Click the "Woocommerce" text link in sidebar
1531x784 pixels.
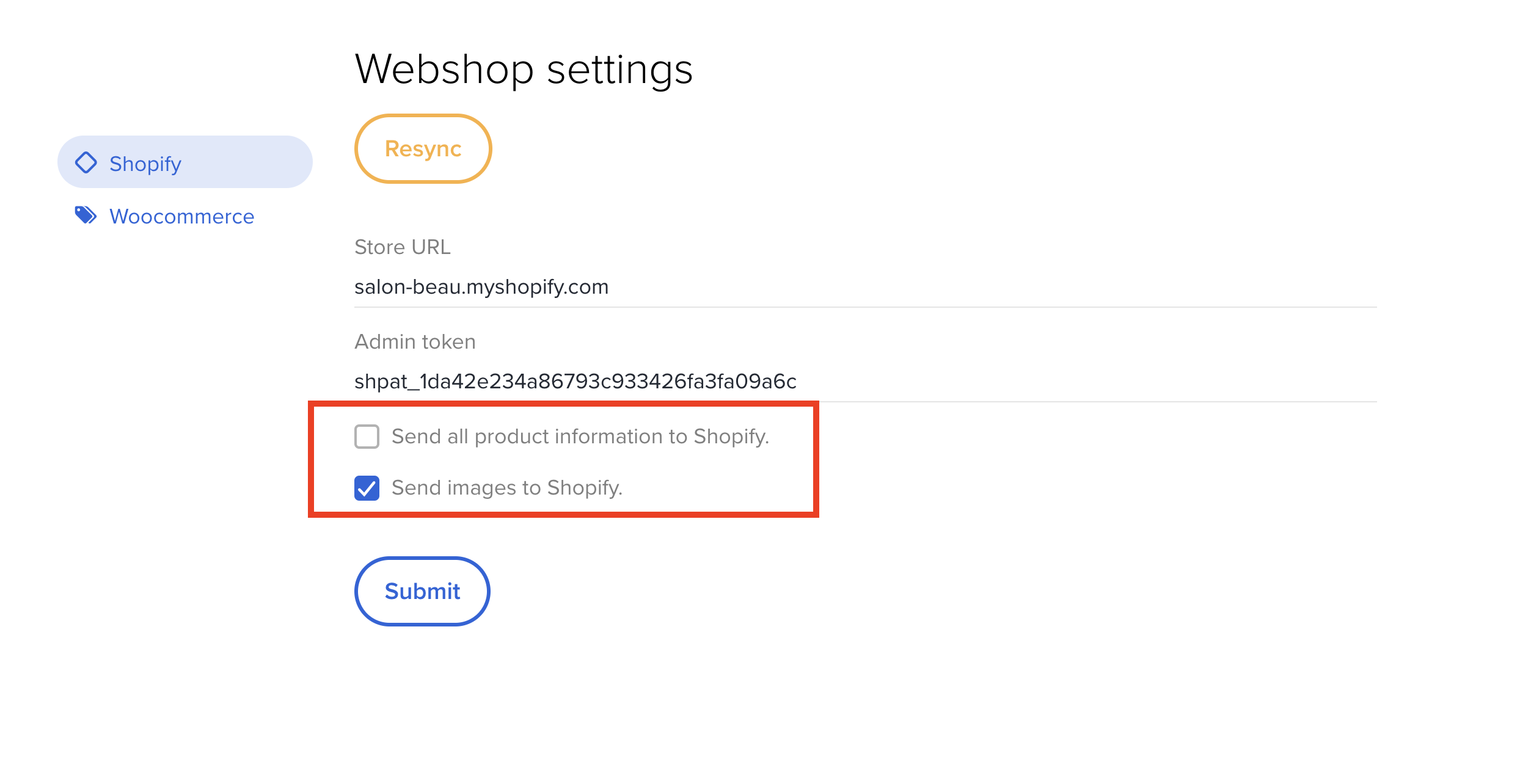coord(181,216)
